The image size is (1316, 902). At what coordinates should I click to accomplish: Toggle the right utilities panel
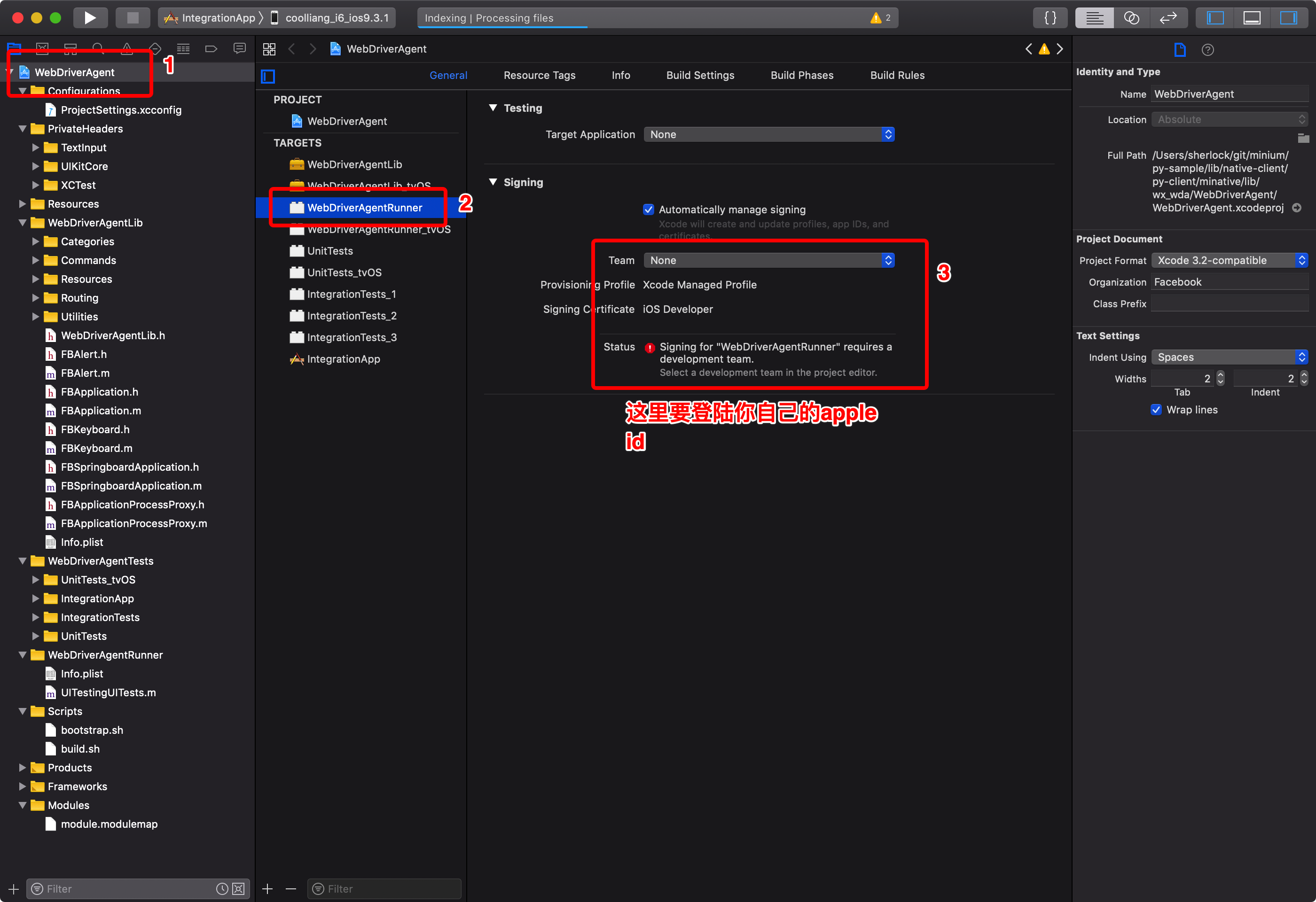(x=1288, y=17)
